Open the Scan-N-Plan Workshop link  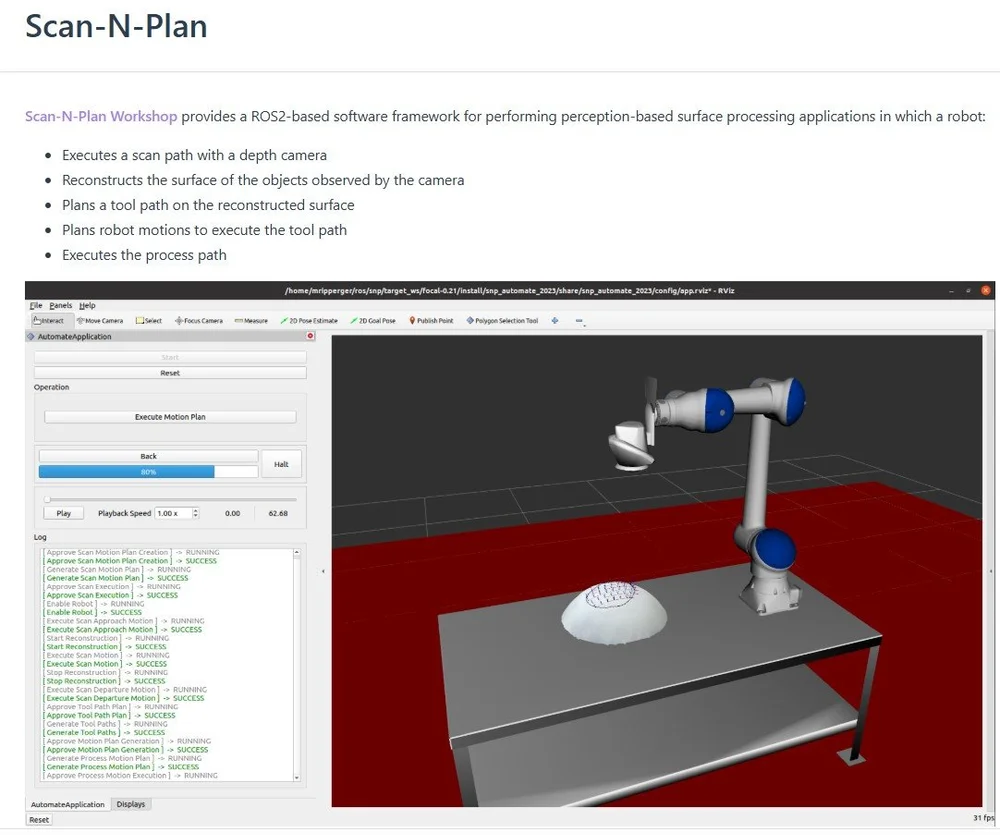(101, 116)
